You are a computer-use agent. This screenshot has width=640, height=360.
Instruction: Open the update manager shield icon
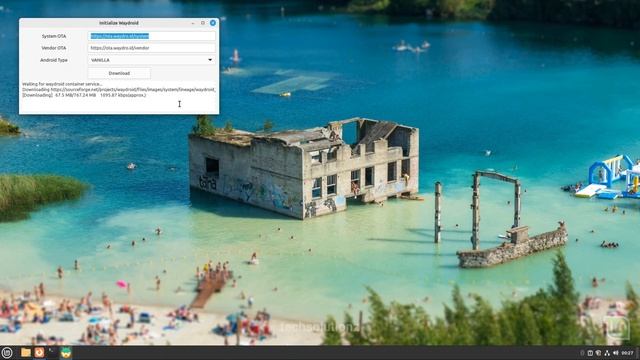click(598, 353)
